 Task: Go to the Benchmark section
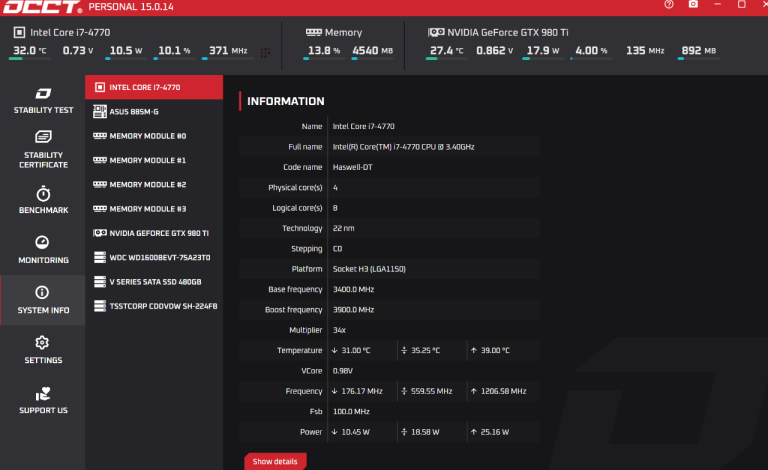(x=42, y=199)
